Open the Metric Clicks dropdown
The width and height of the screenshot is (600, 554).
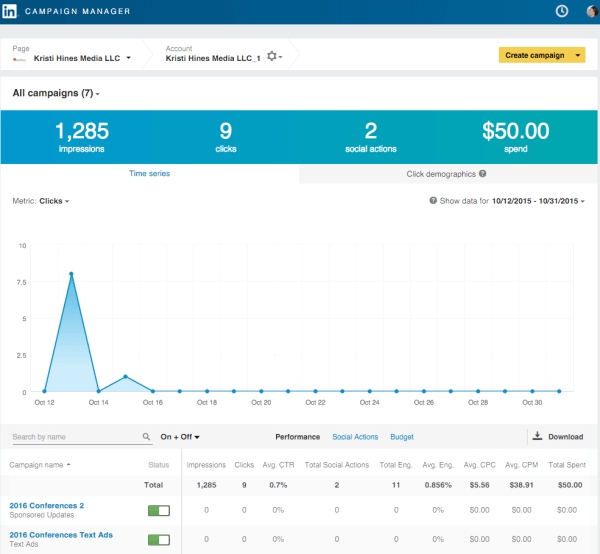[54, 201]
